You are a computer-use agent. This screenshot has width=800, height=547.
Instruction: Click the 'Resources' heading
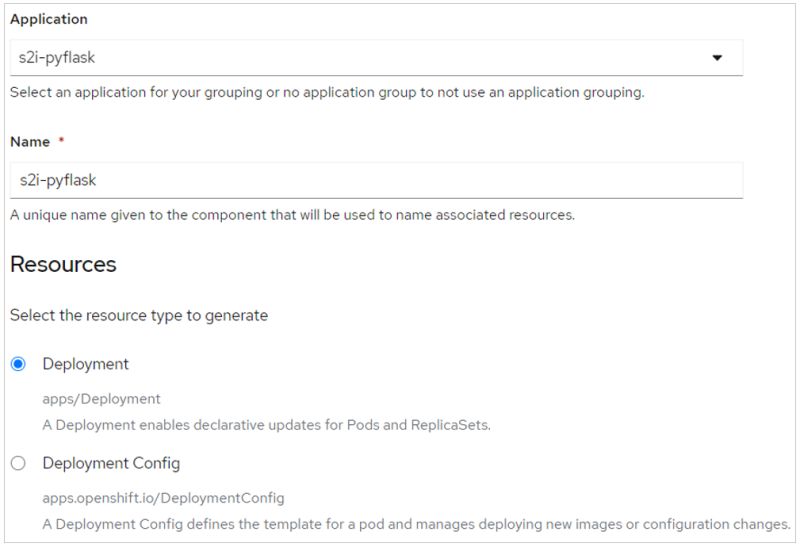(63, 264)
